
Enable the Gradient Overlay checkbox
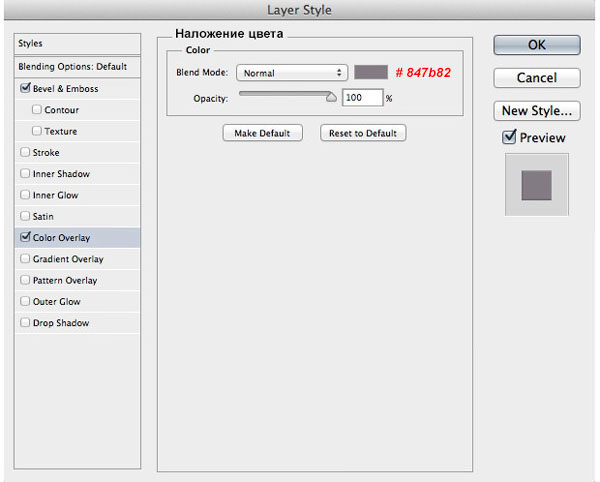pyautogui.click(x=25, y=259)
